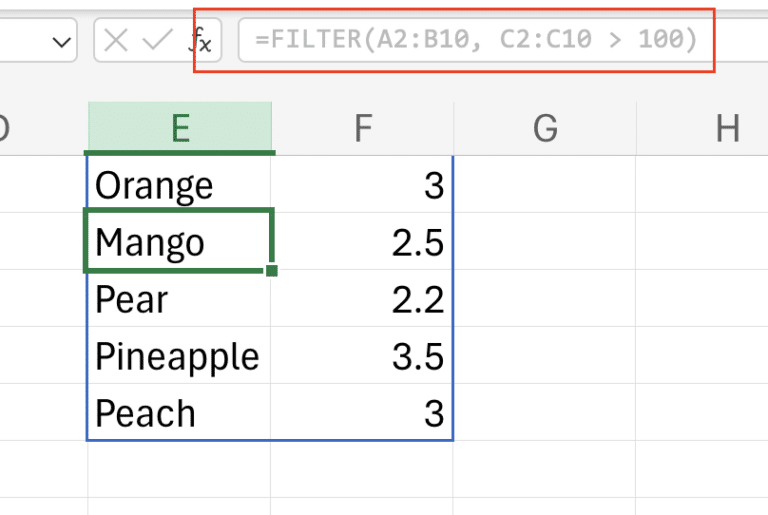Image resolution: width=768 pixels, height=515 pixels.
Task: Select the cell with value 2.5
Action: pyautogui.click(x=362, y=241)
